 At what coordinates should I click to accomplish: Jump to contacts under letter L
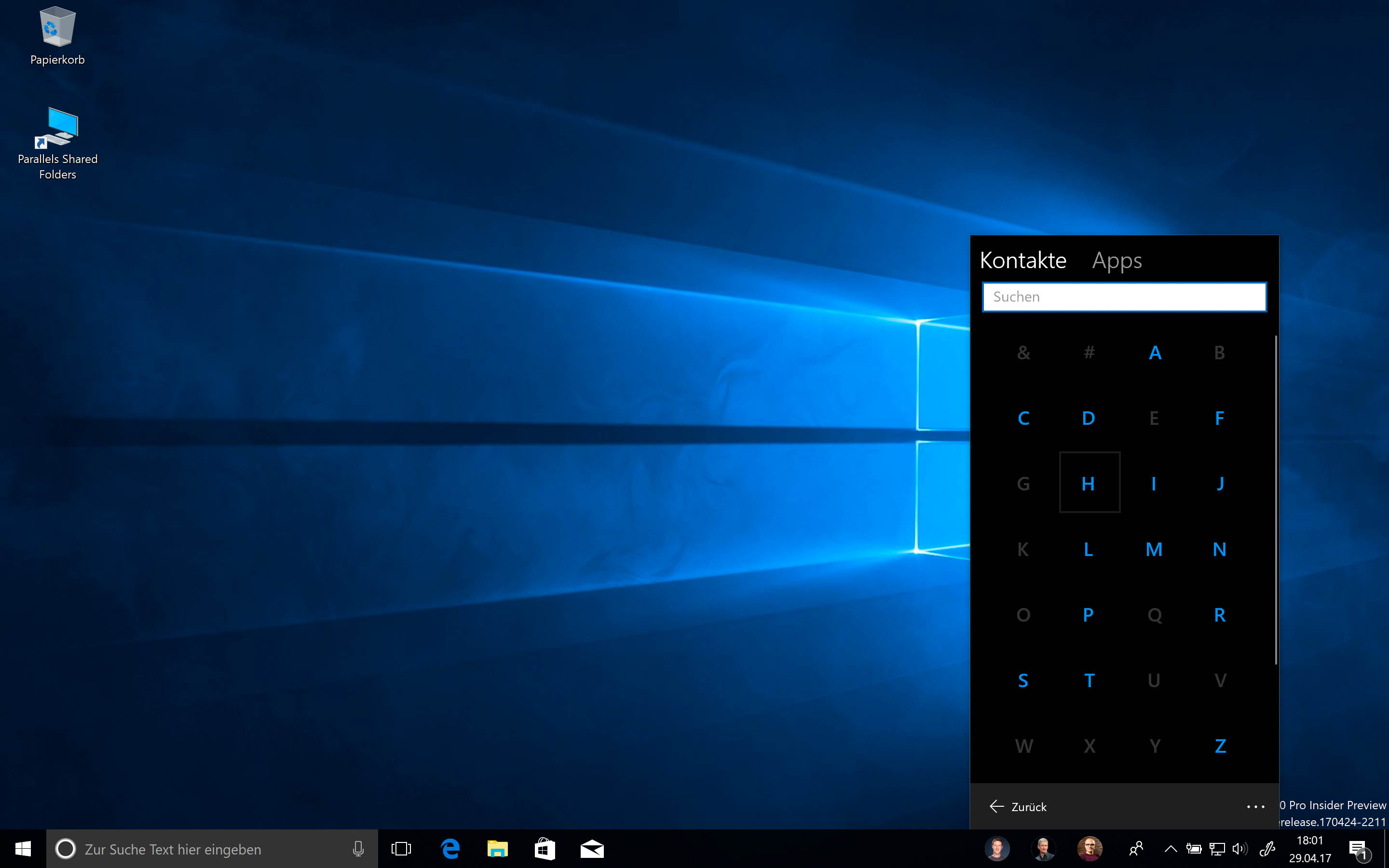1089,549
